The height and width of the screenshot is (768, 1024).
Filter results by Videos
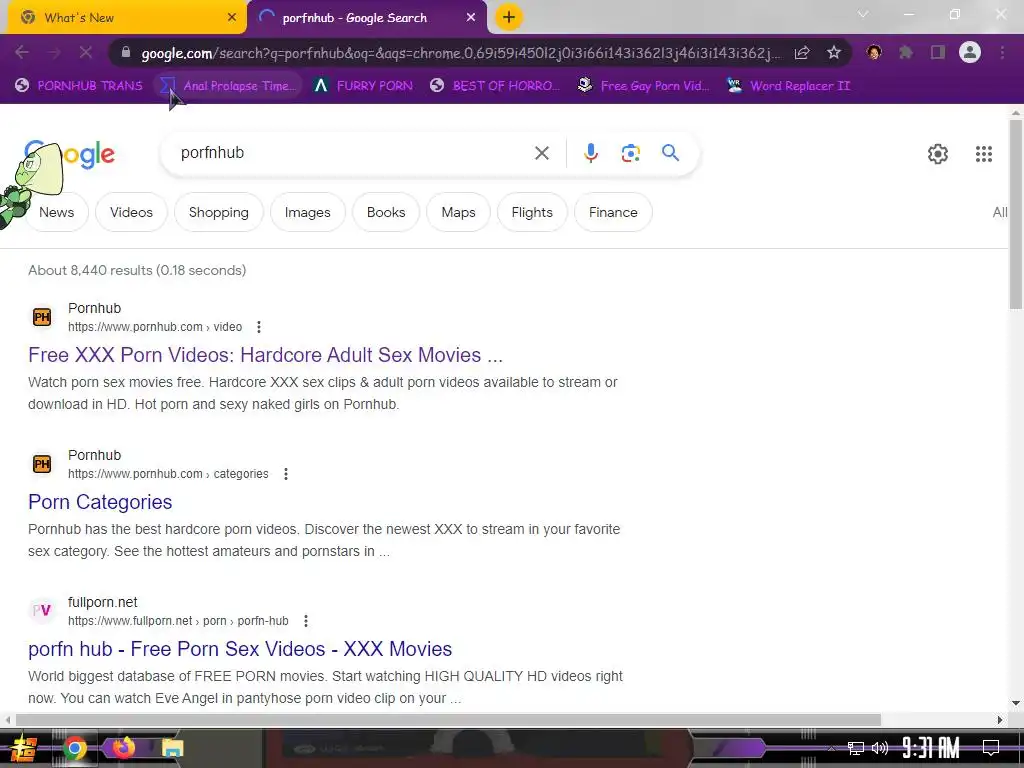point(131,212)
